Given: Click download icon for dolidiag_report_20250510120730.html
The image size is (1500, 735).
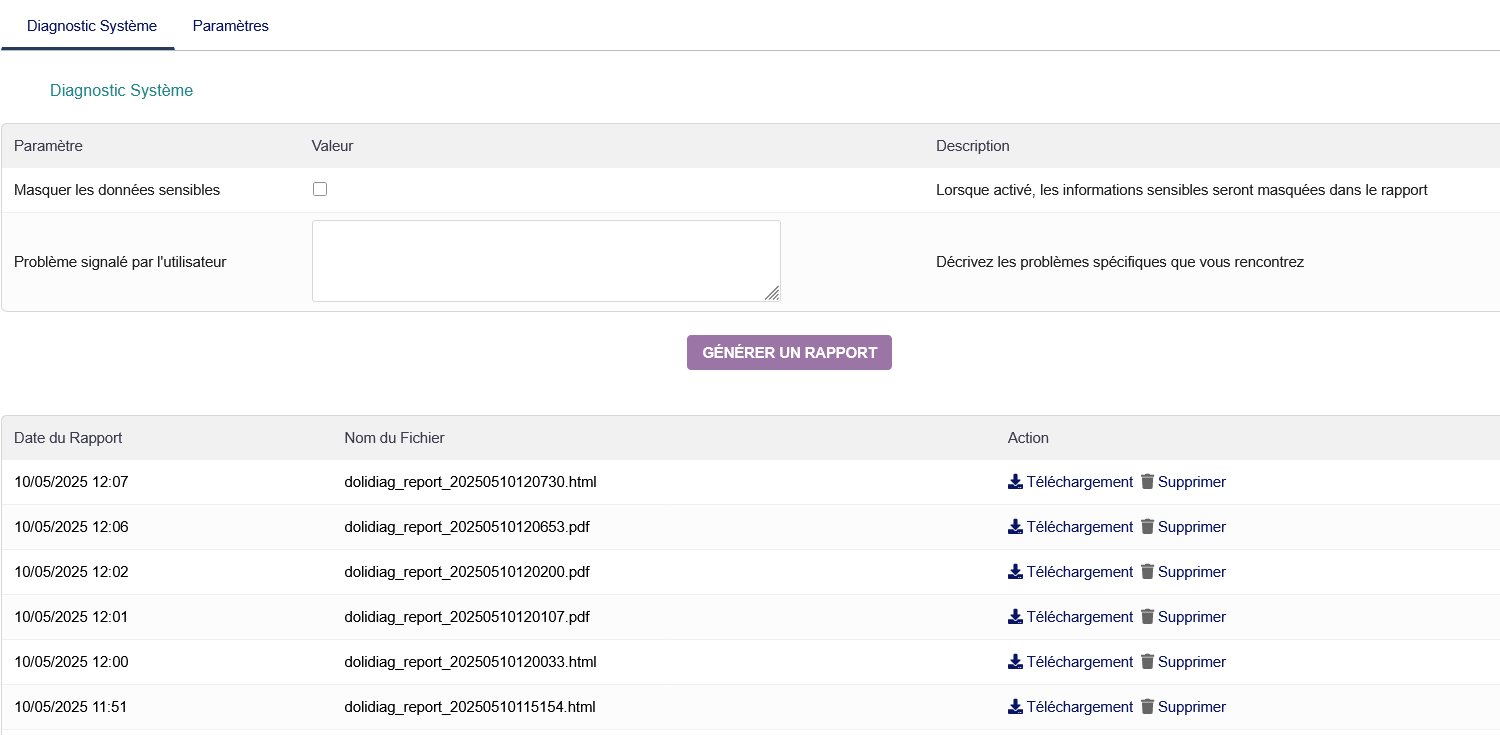Looking at the screenshot, I should point(1015,482).
